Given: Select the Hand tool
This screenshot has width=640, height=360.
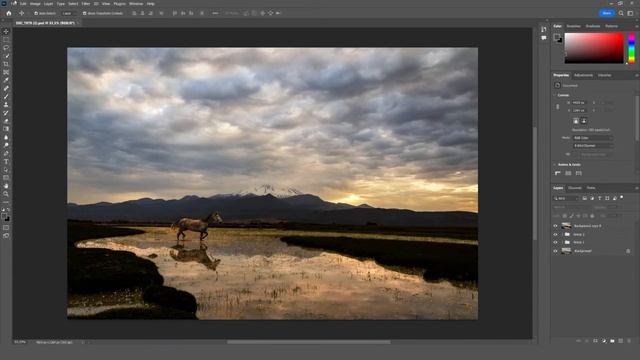Looking at the screenshot, I should pyautogui.click(x=6, y=186).
